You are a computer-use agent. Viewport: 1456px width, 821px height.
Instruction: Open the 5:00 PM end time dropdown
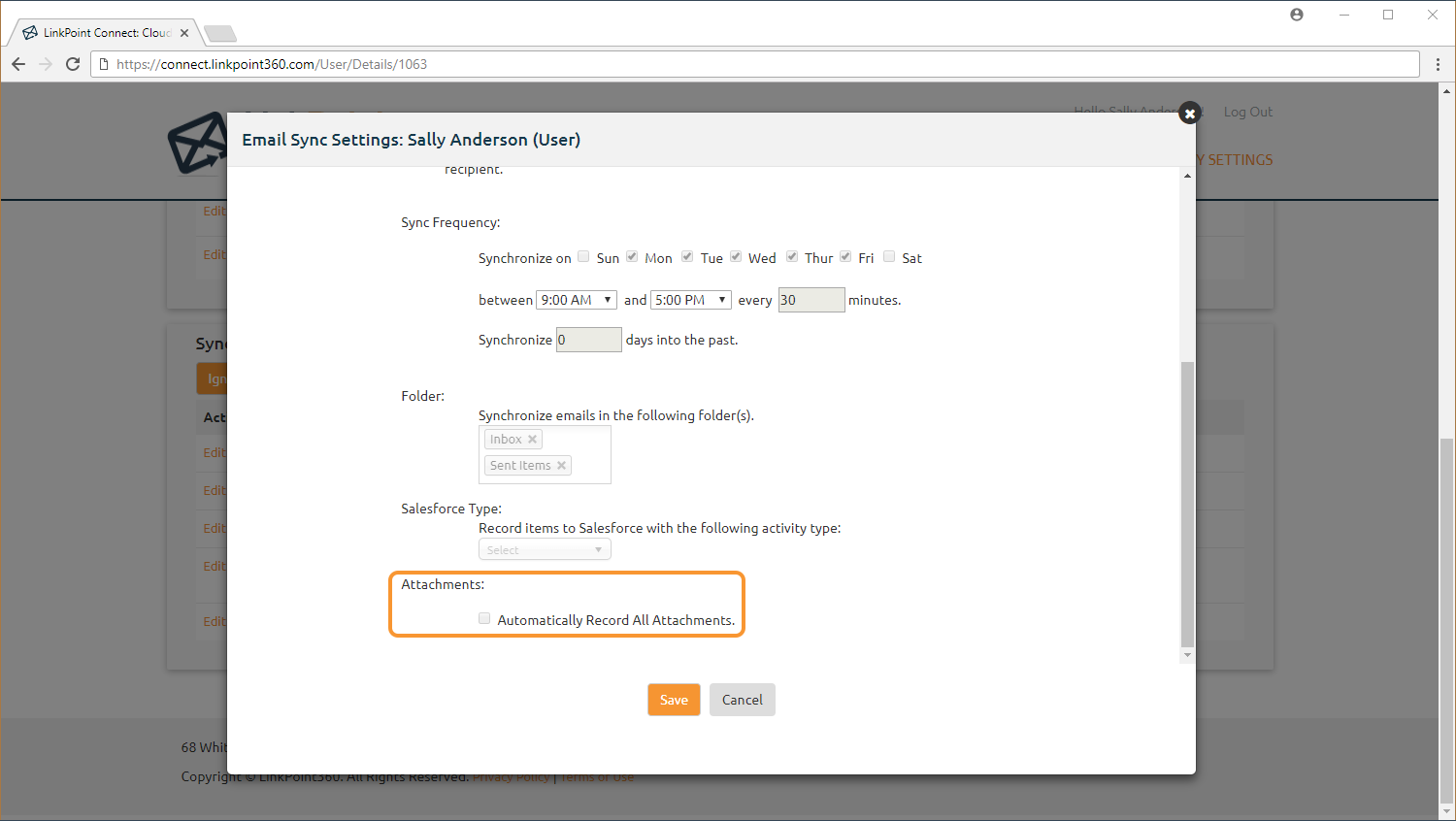691,300
